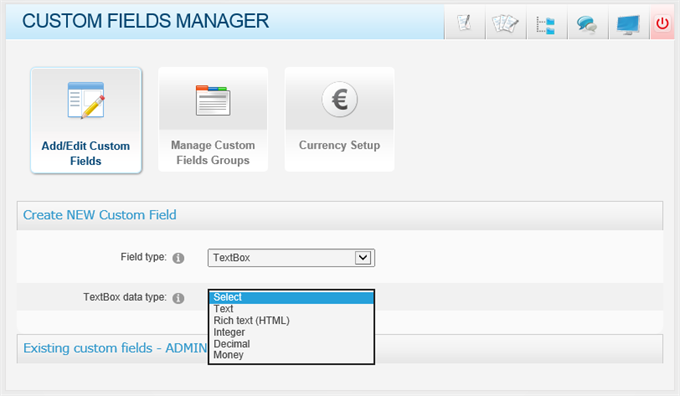
Task: Open Manage Custom Fields Groups tile
Action: [213, 119]
